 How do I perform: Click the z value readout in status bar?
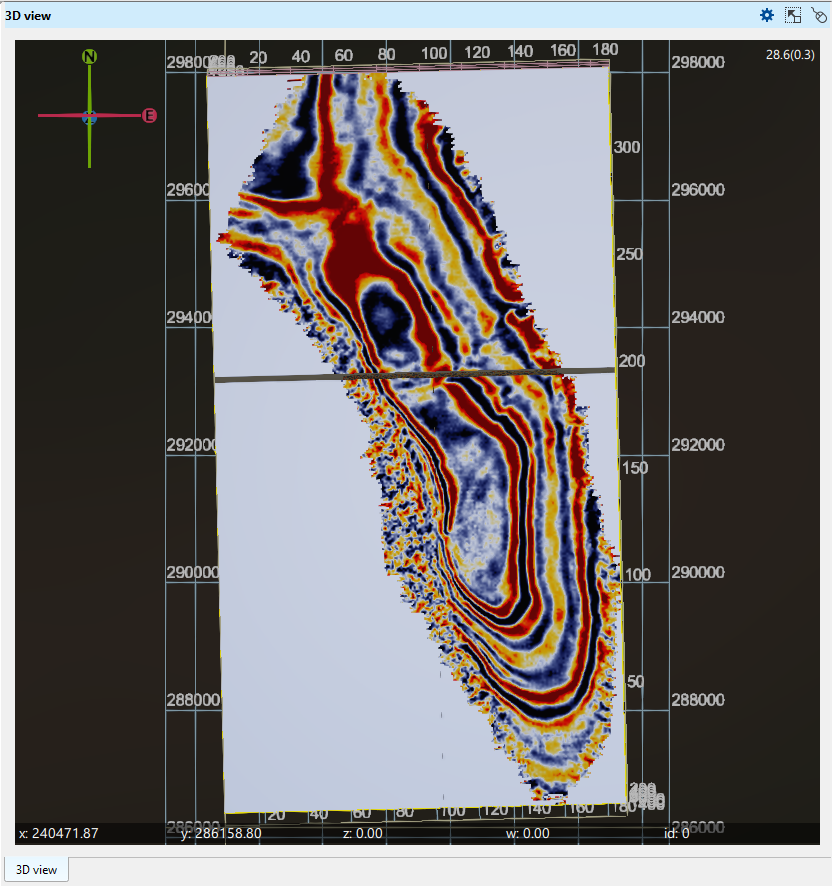tap(363, 832)
